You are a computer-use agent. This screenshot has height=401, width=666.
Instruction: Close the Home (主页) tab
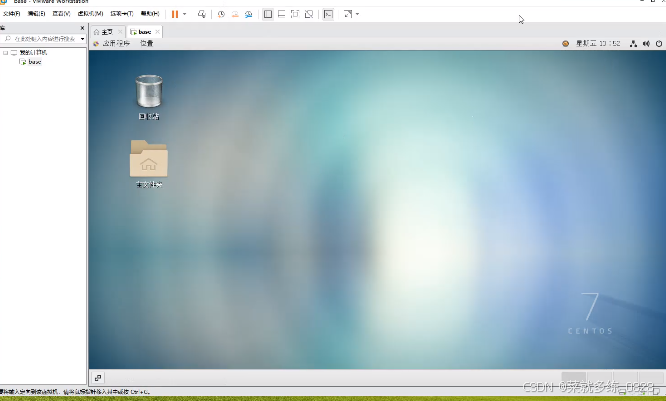pos(120,32)
